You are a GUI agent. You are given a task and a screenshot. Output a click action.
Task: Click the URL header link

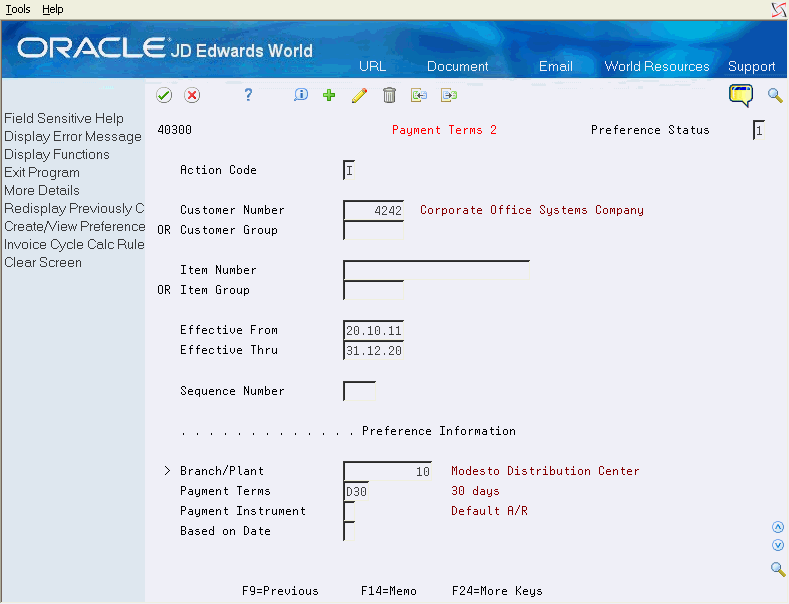pyautogui.click(x=372, y=66)
